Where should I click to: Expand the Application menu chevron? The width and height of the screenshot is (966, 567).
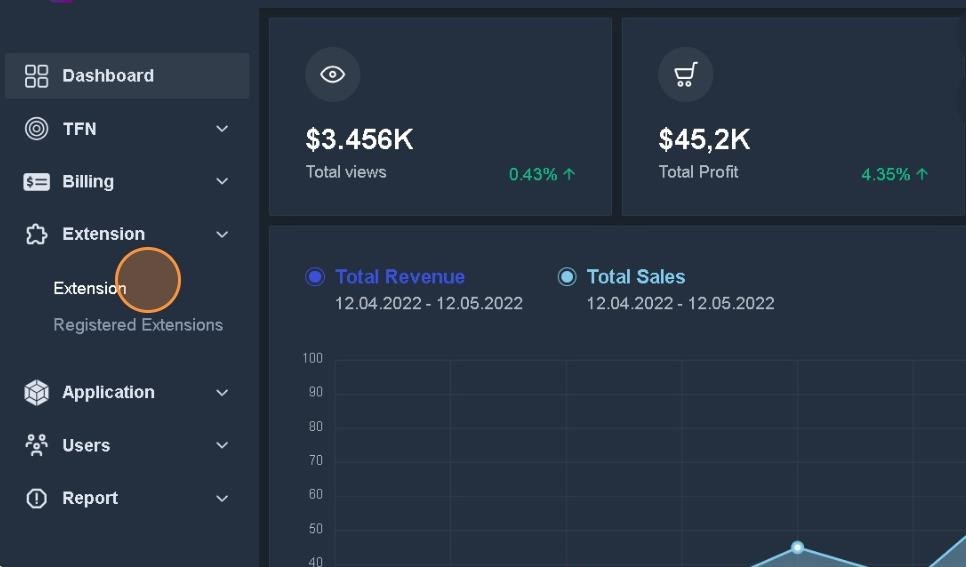pyautogui.click(x=222, y=393)
